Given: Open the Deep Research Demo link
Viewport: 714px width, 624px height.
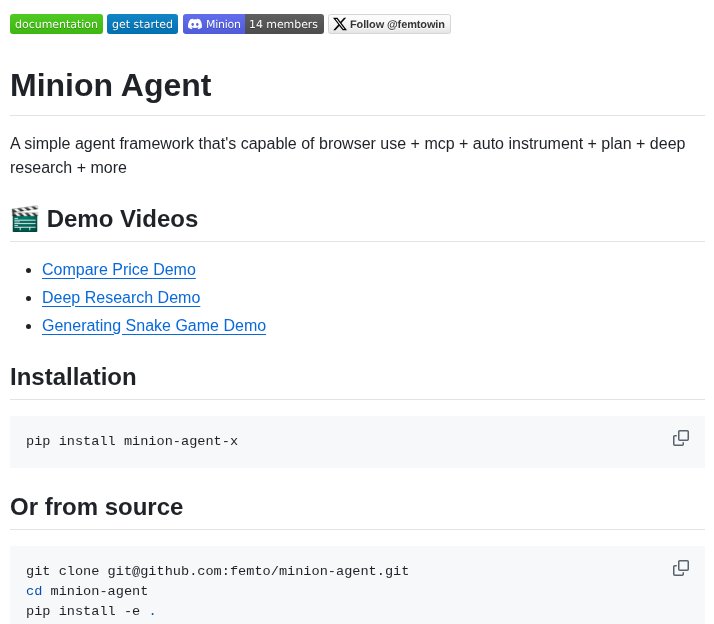Looking at the screenshot, I should pos(121,297).
